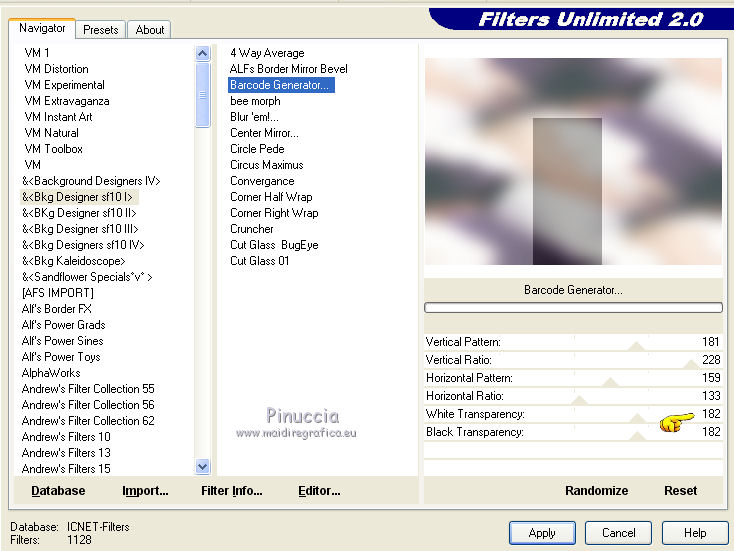Screen dimensions: 734x551
Task: Select VM Distortion category
Action: click(x=57, y=69)
